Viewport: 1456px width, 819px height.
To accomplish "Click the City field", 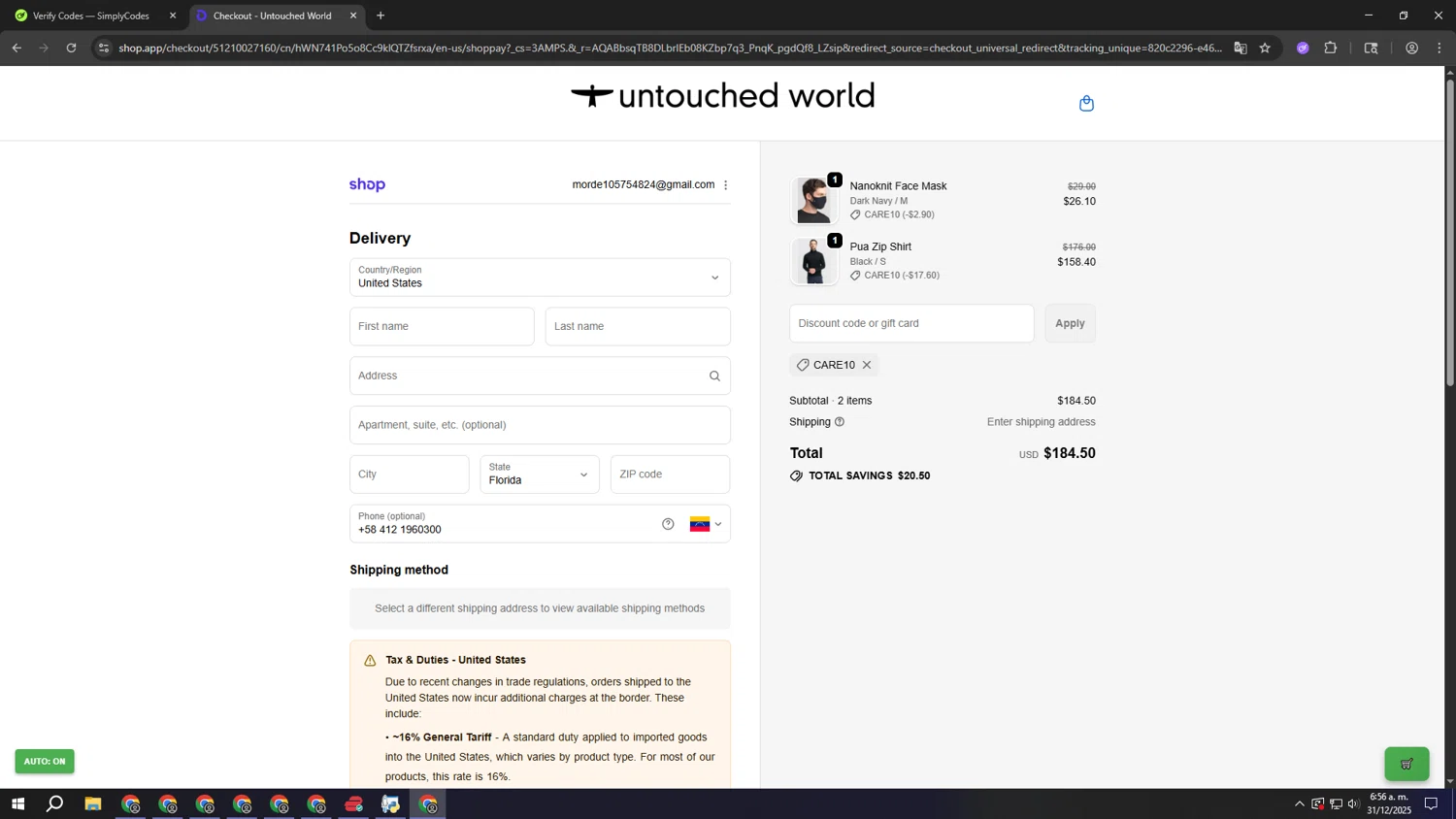I will tap(410, 475).
